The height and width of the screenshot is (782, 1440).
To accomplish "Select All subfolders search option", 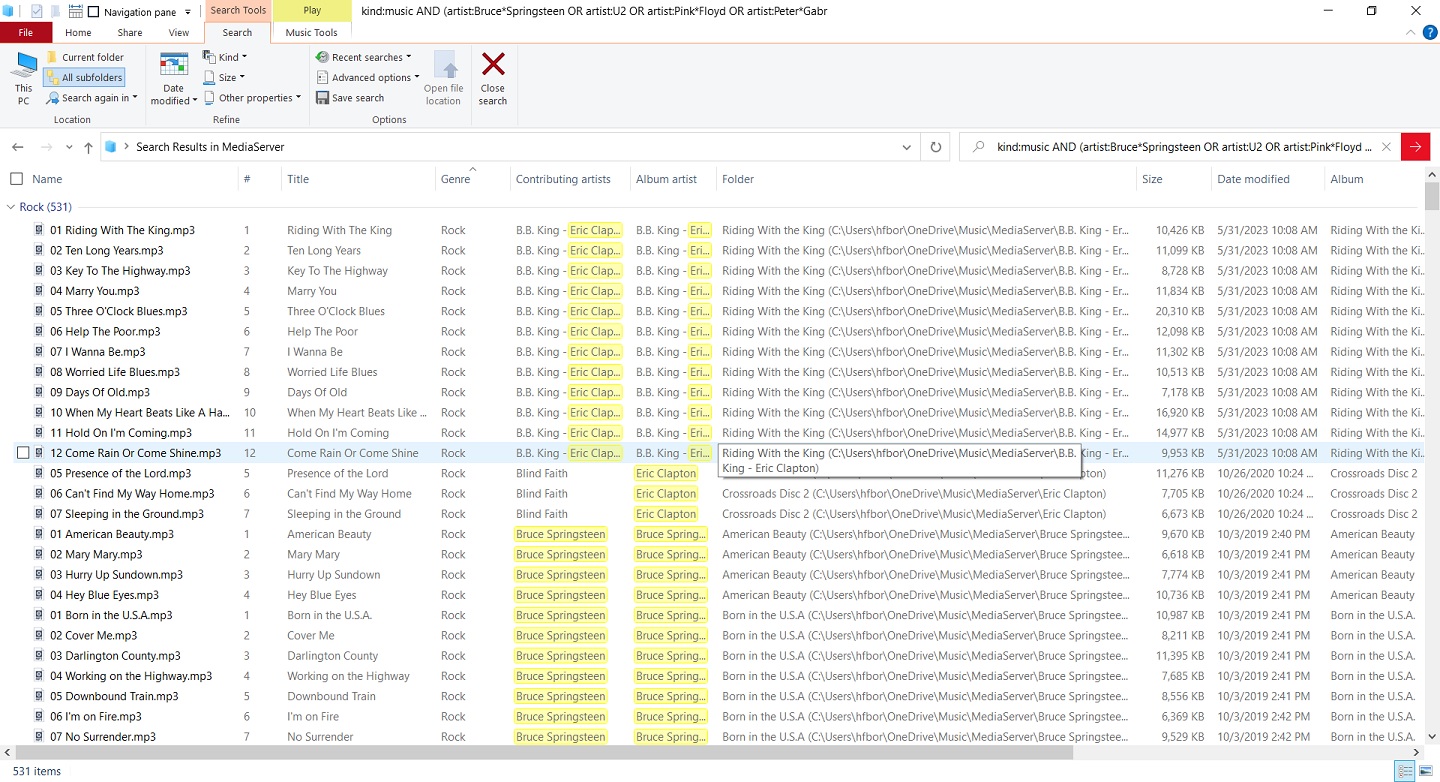I will (84, 77).
